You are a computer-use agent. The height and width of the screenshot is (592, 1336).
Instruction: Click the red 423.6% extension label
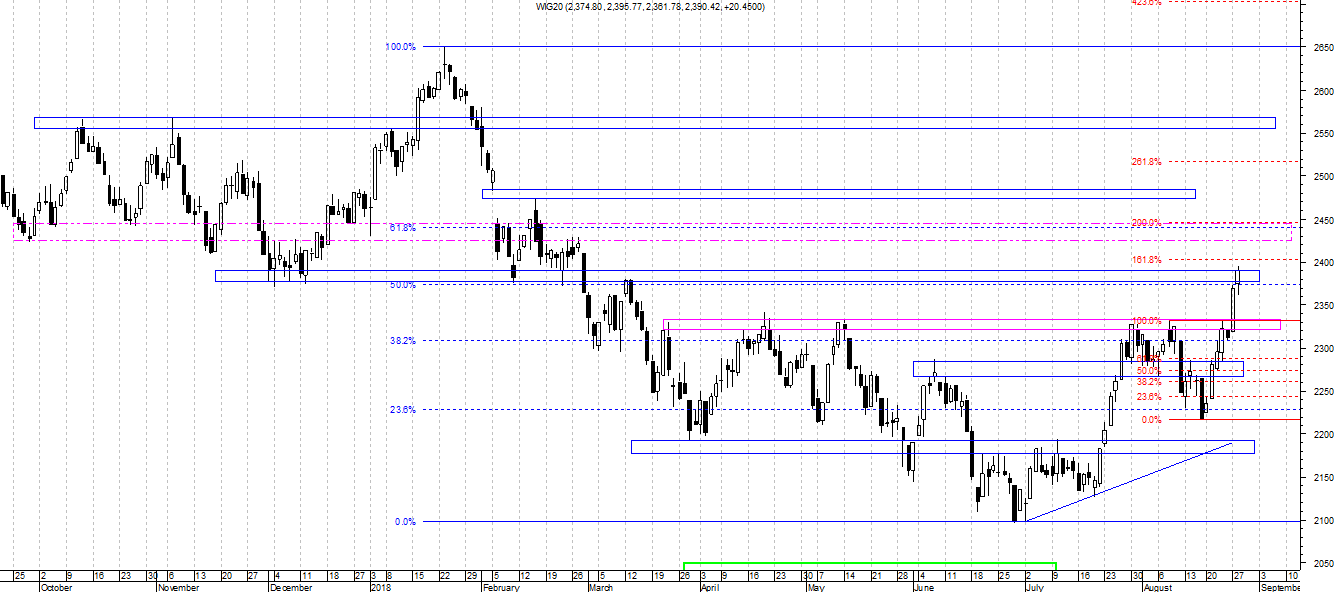coord(1146,3)
